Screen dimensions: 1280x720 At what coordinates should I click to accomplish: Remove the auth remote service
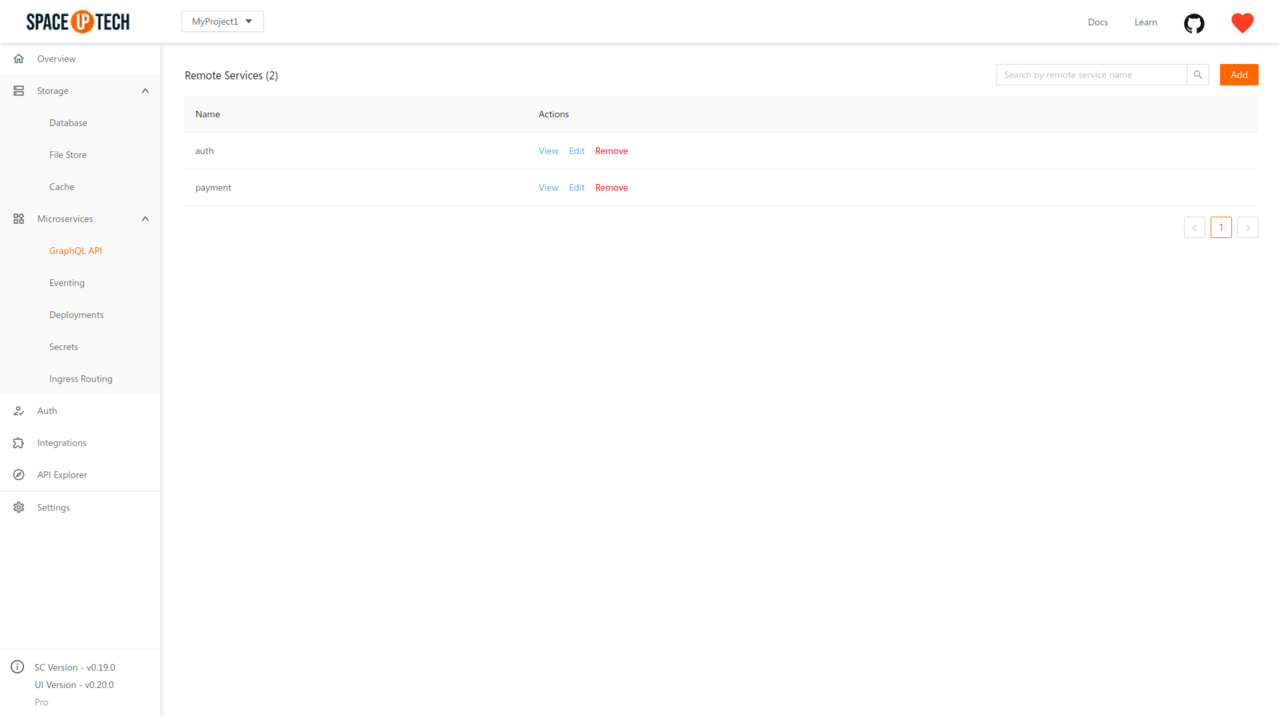611,151
